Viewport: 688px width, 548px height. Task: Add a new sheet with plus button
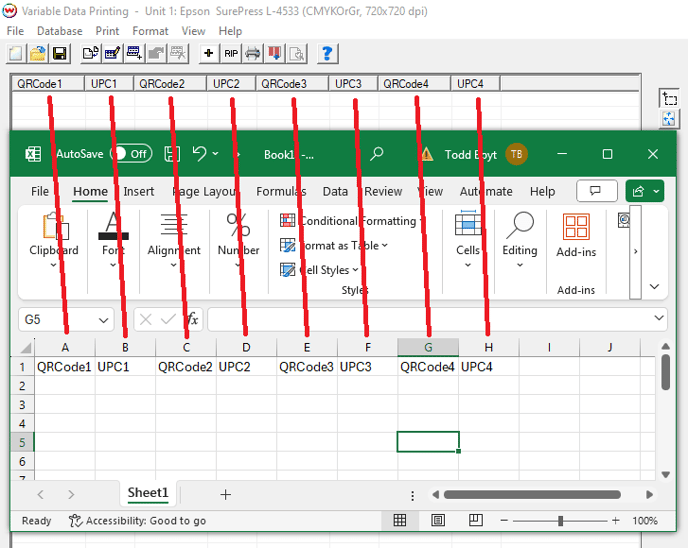(x=226, y=494)
